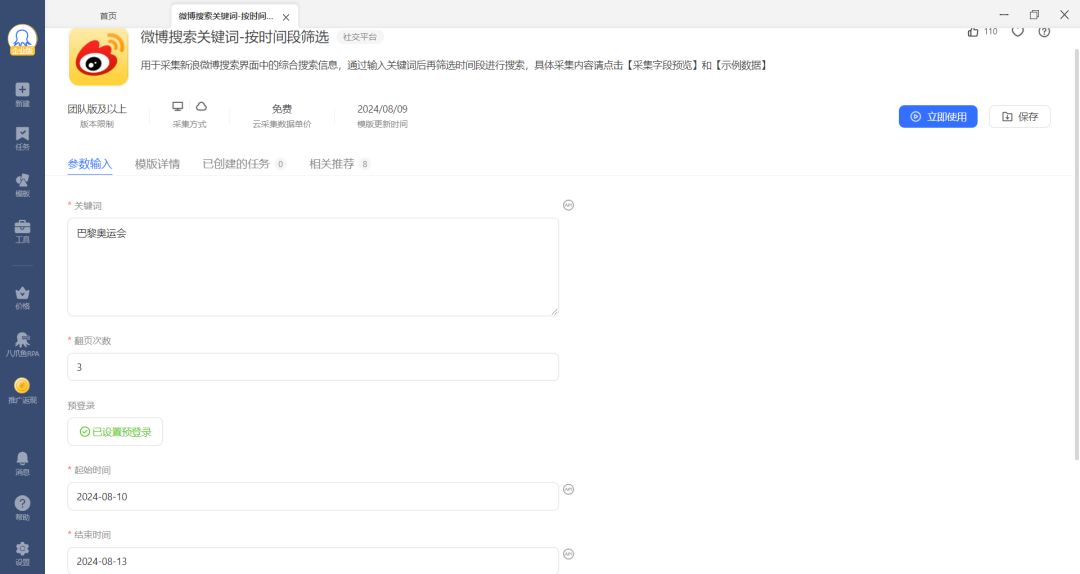This screenshot has height=574, width=1080.
Task: Select the 参数输入 tab
Action: pos(90,164)
